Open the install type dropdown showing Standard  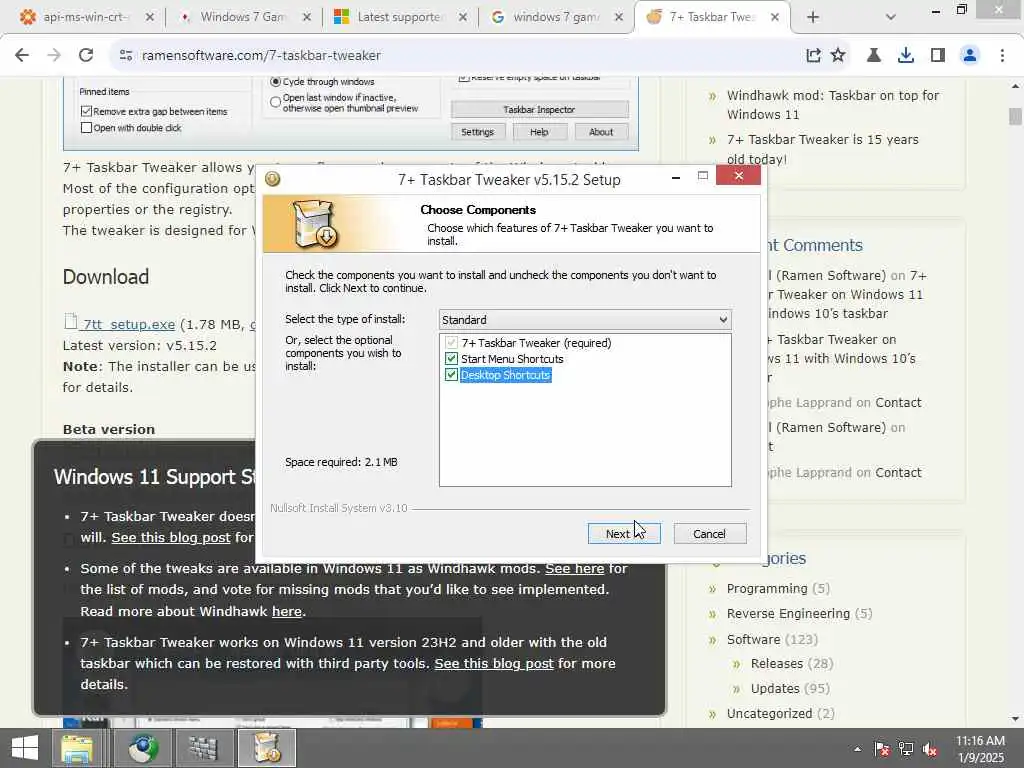[585, 319]
